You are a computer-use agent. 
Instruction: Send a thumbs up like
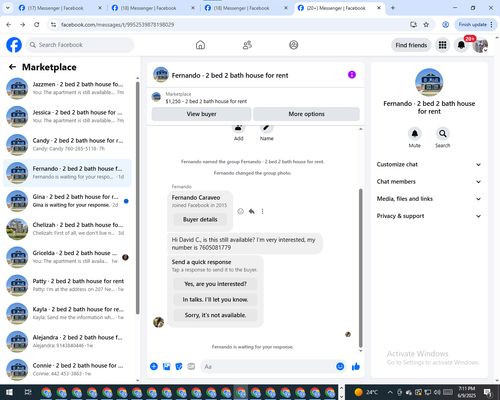point(356,367)
